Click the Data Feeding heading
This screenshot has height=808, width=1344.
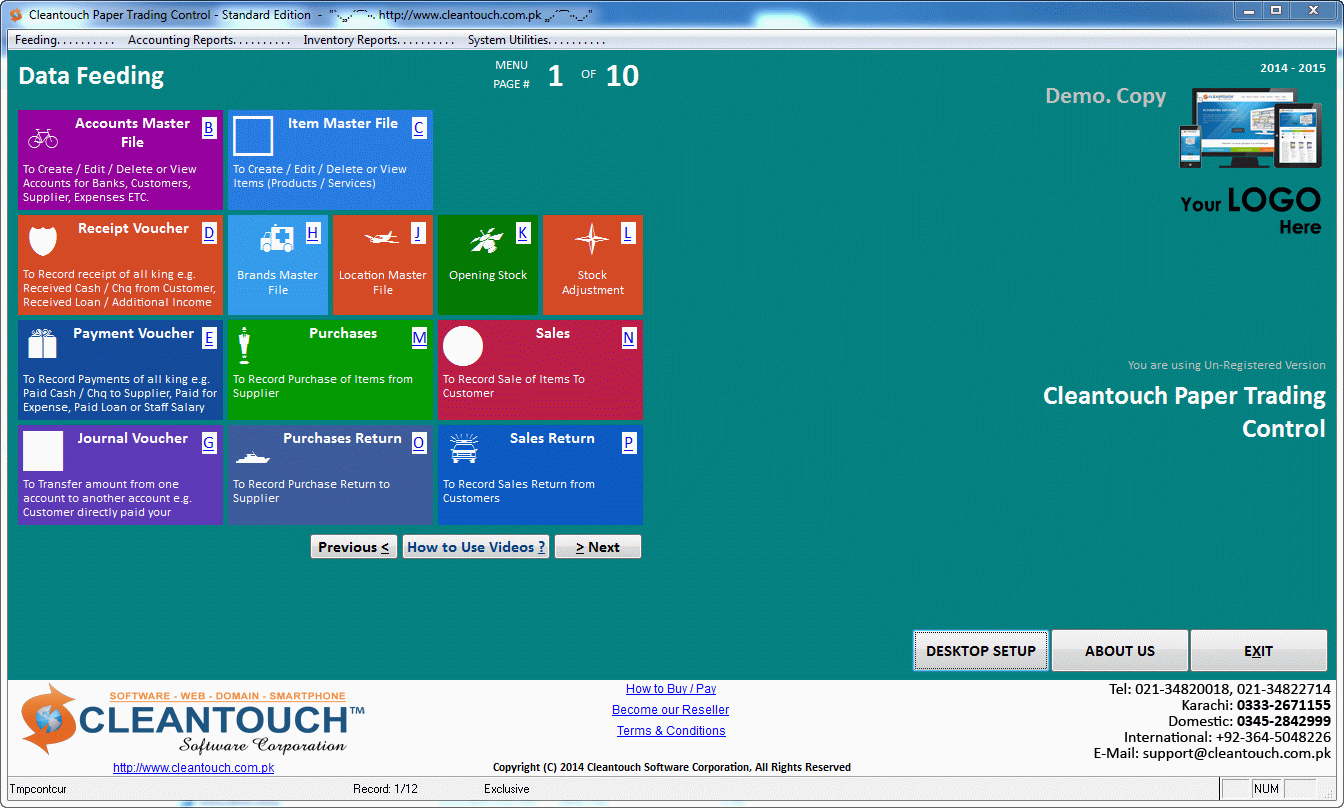(x=91, y=76)
